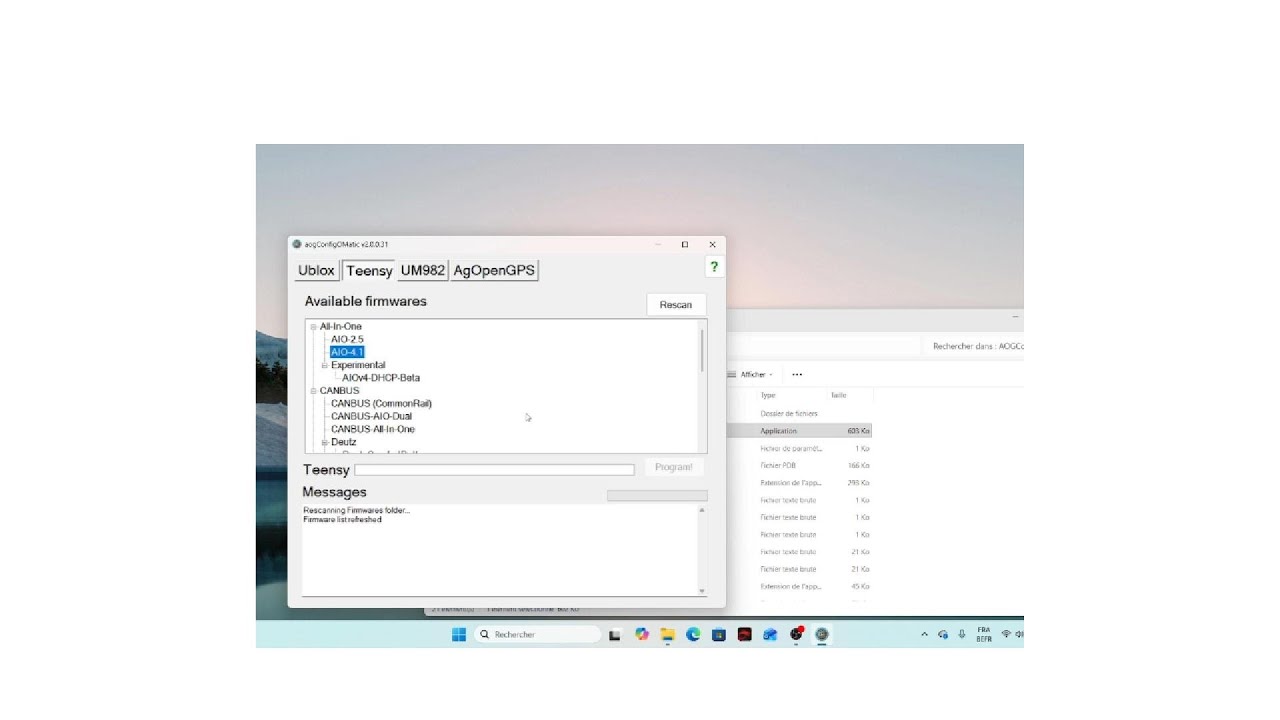Click the Rescan button
Screen dimensions: 1280x720
(676, 305)
